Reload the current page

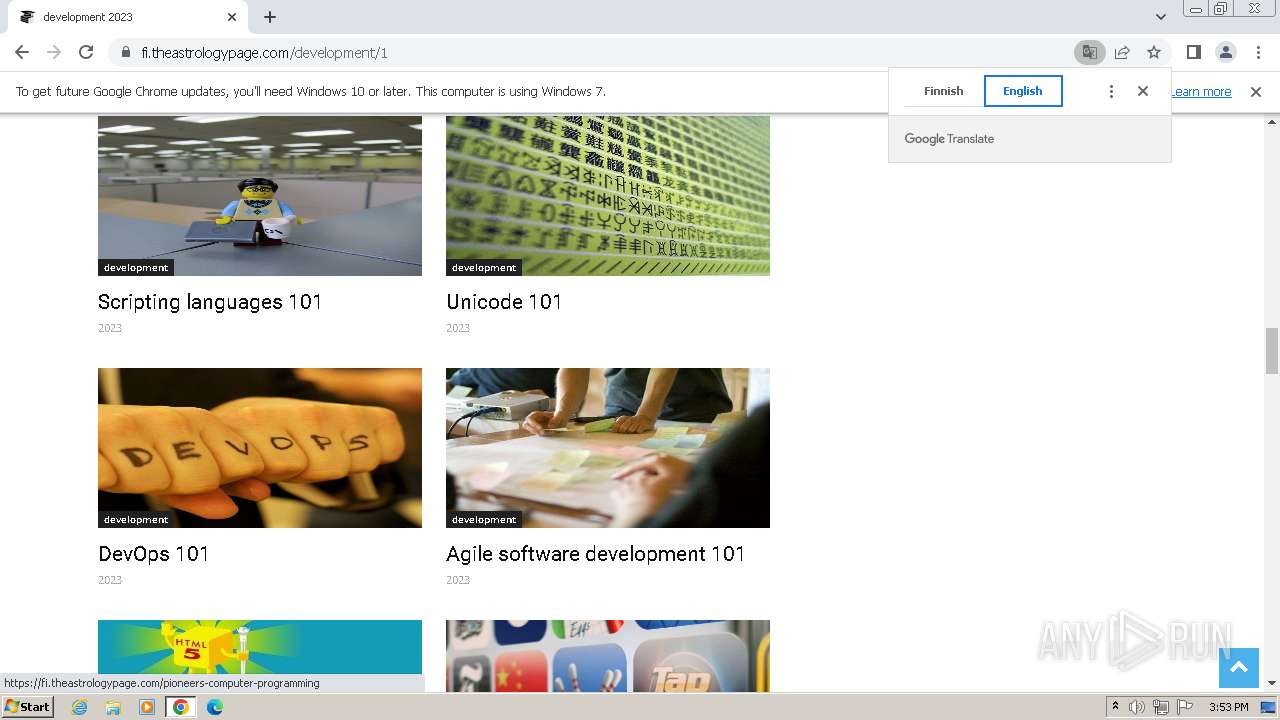[x=86, y=52]
